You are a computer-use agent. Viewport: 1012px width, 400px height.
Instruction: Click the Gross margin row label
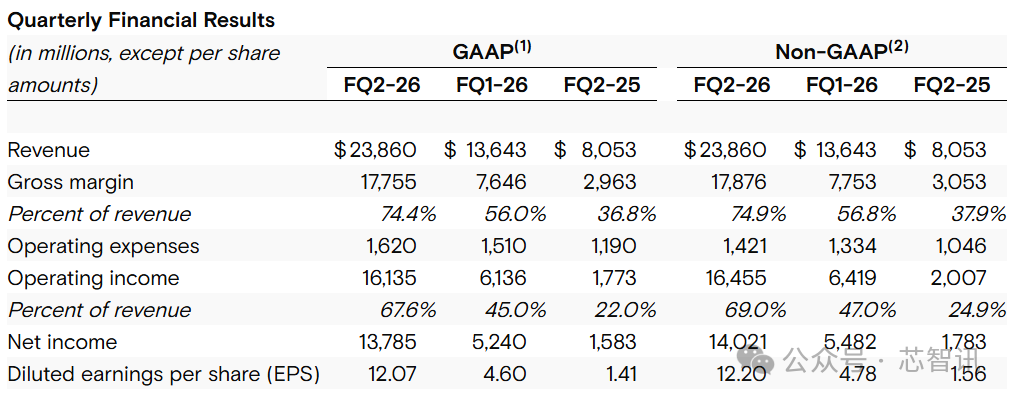point(70,182)
